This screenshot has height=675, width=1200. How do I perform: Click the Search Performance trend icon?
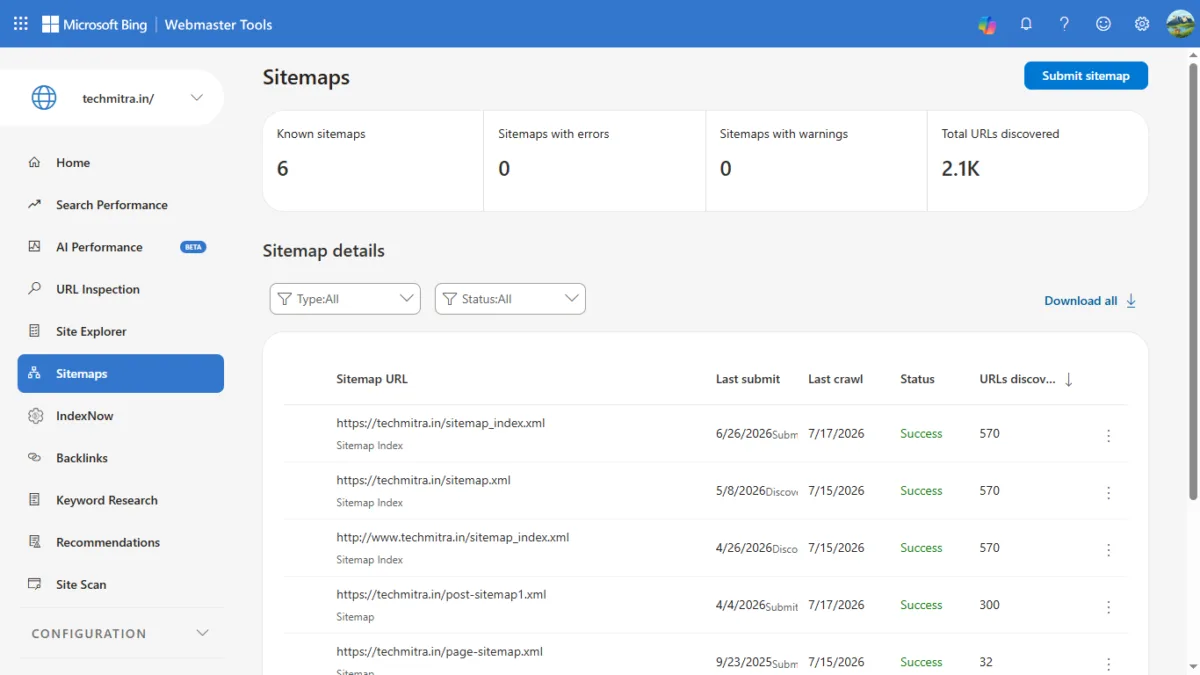tap(35, 204)
